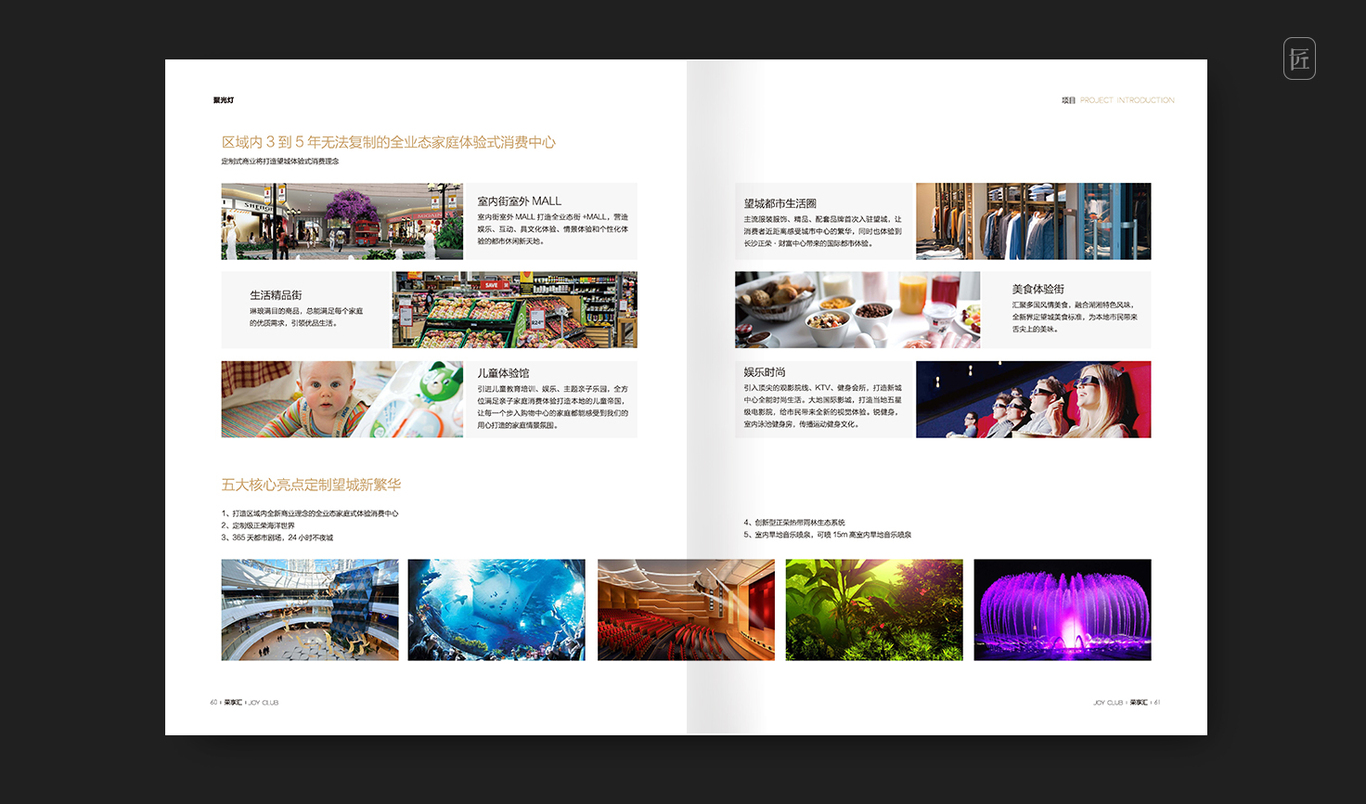Select the description under 望城都市生活圈
This screenshot has height=804, width=1366.
coord(823,231)
